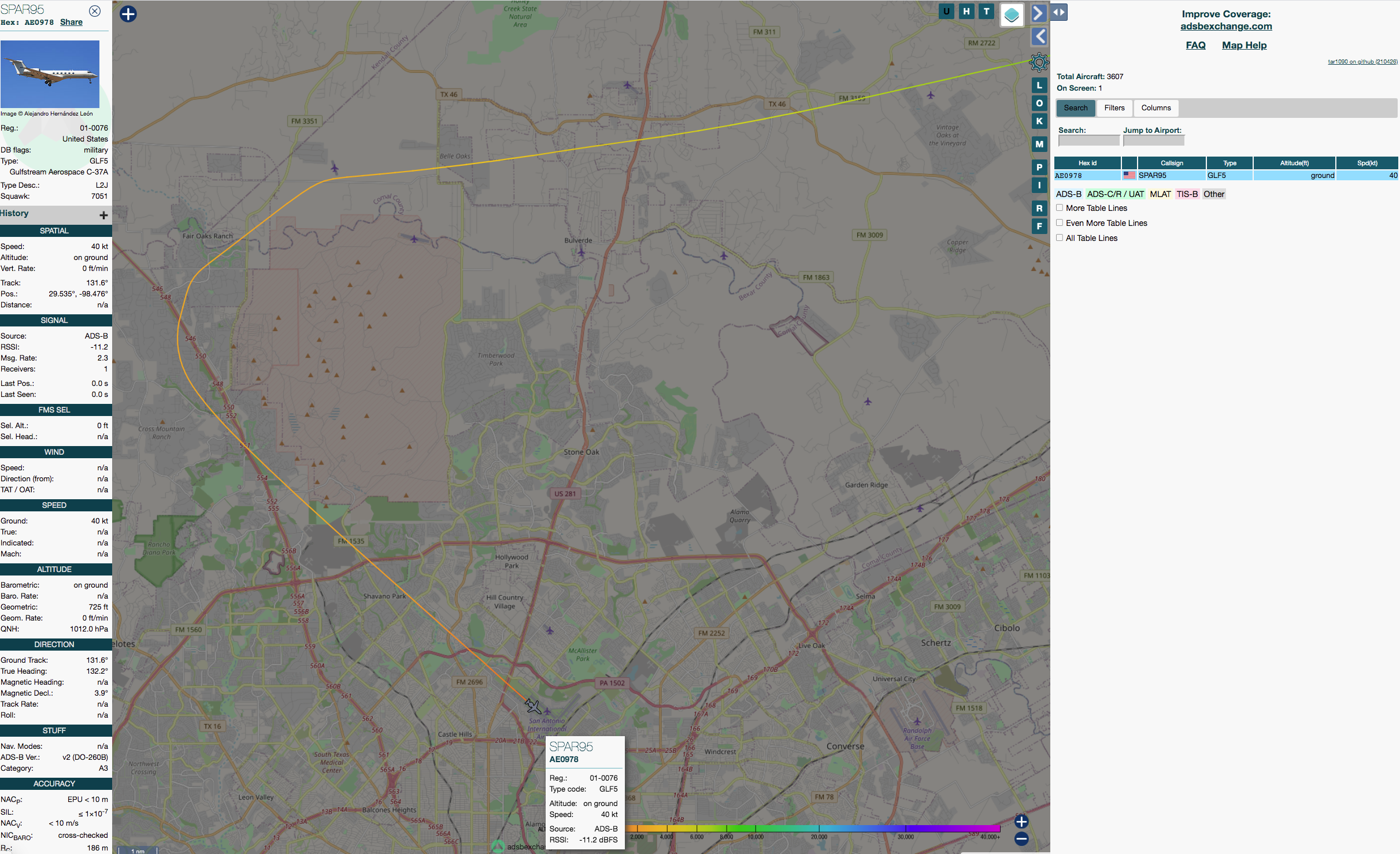The image size is (1400, 854).
Task: Select the SPAR95 aircraft marker on map
Action: coord(532,706)
